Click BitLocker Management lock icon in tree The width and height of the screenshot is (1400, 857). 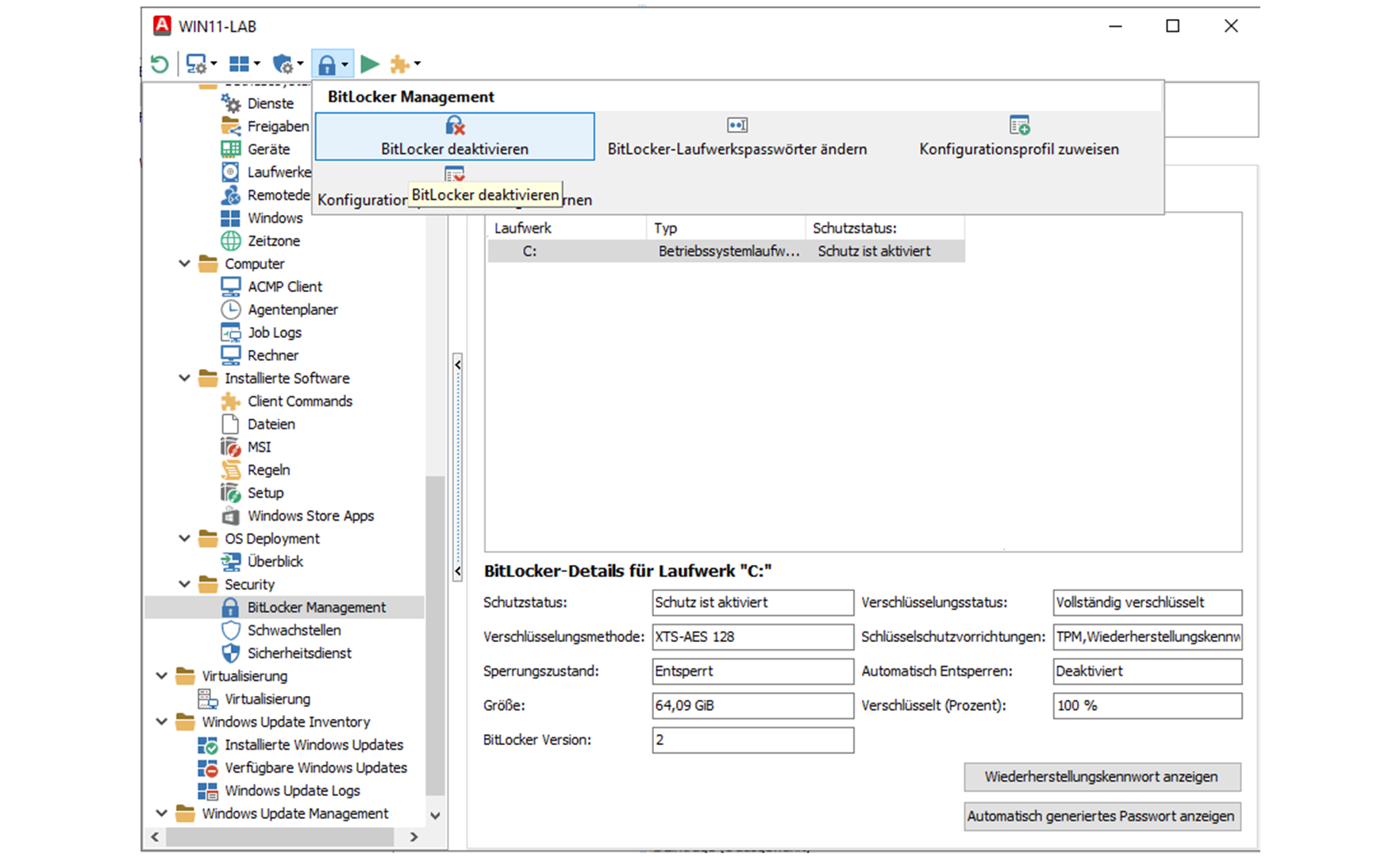pyautogui.click(x=230, y=608)
